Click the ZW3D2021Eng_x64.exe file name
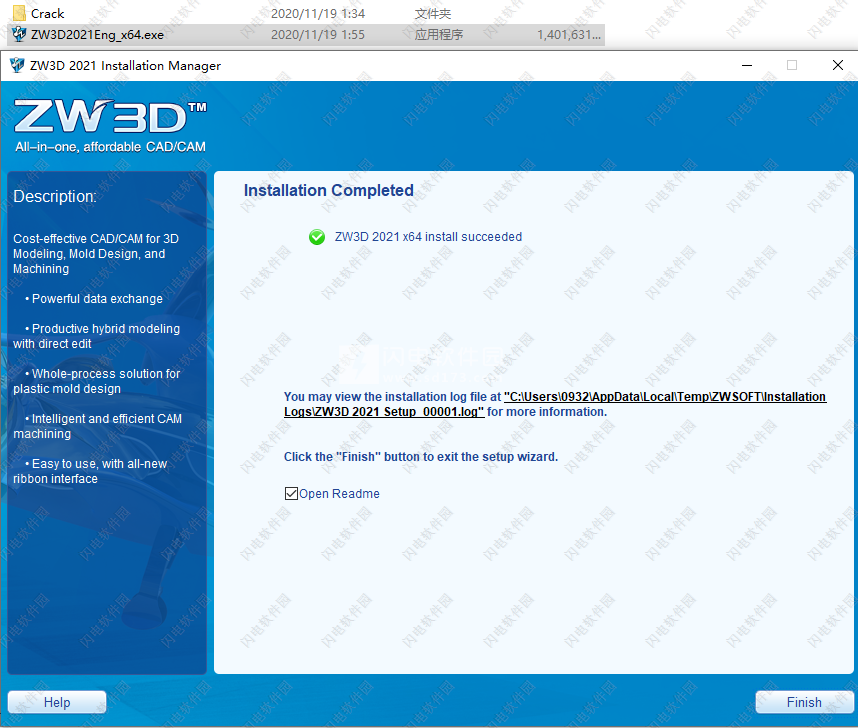 pyautogui.click(x=97, y=35)
